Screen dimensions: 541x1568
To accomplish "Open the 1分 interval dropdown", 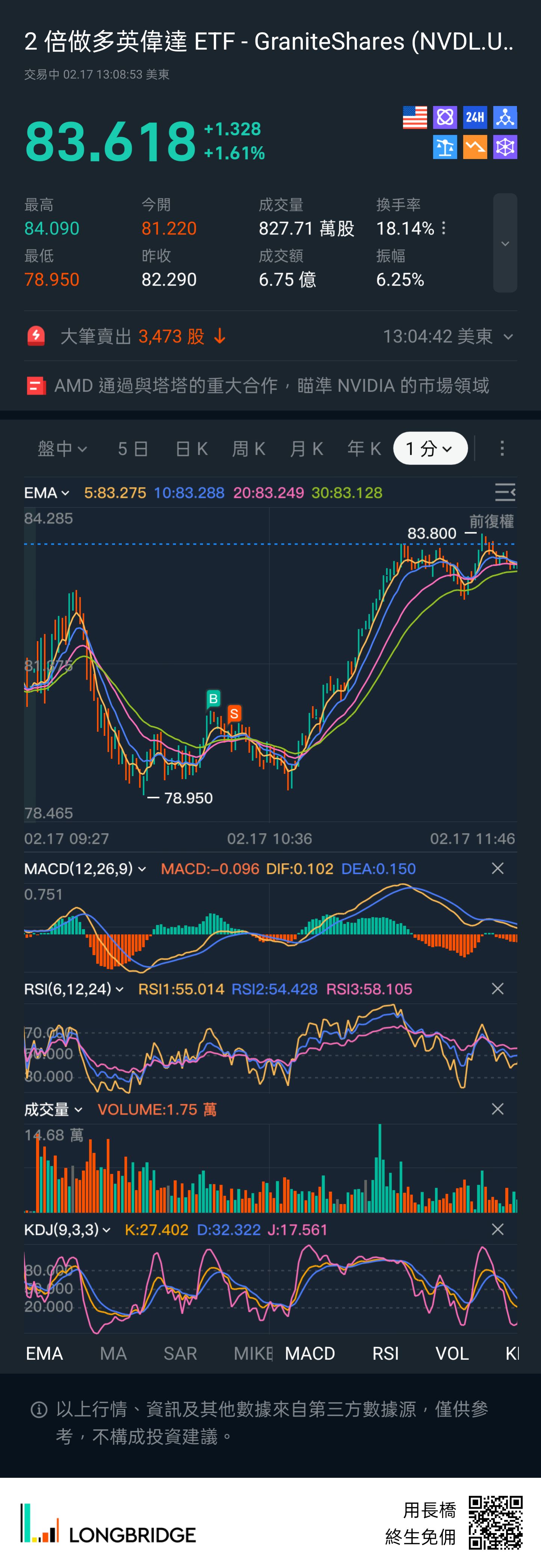I will [x=430, y=449].
